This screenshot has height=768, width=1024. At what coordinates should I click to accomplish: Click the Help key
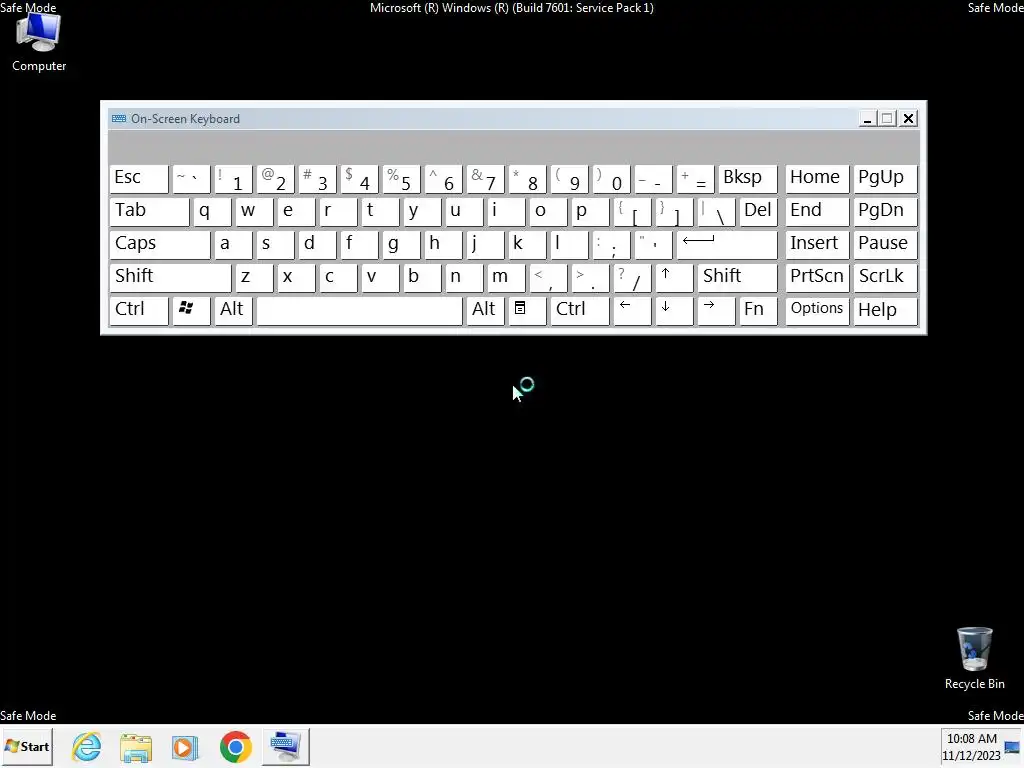[x=885, y=310]
